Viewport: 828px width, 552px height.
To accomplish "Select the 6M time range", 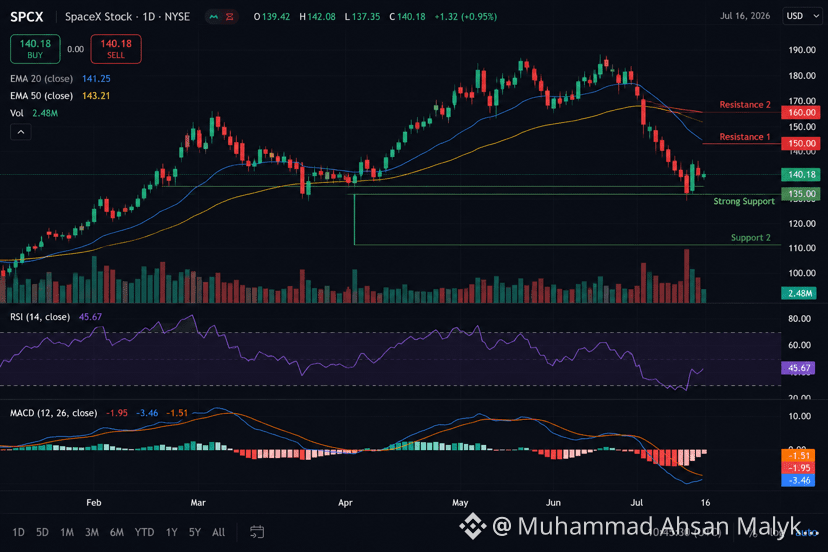I will tap(117, 532).
